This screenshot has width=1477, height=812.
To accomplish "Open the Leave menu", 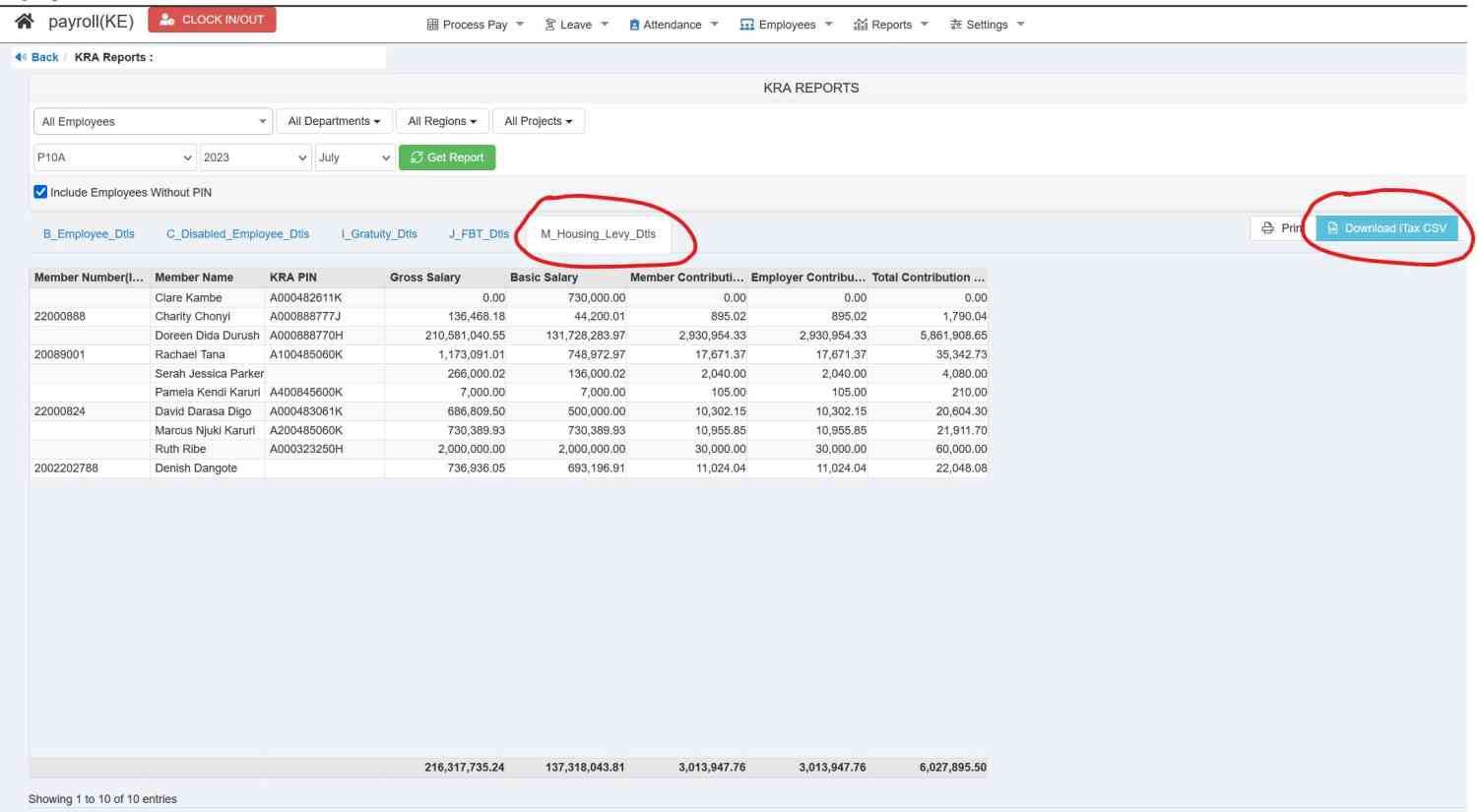I will tap(576, 25).
